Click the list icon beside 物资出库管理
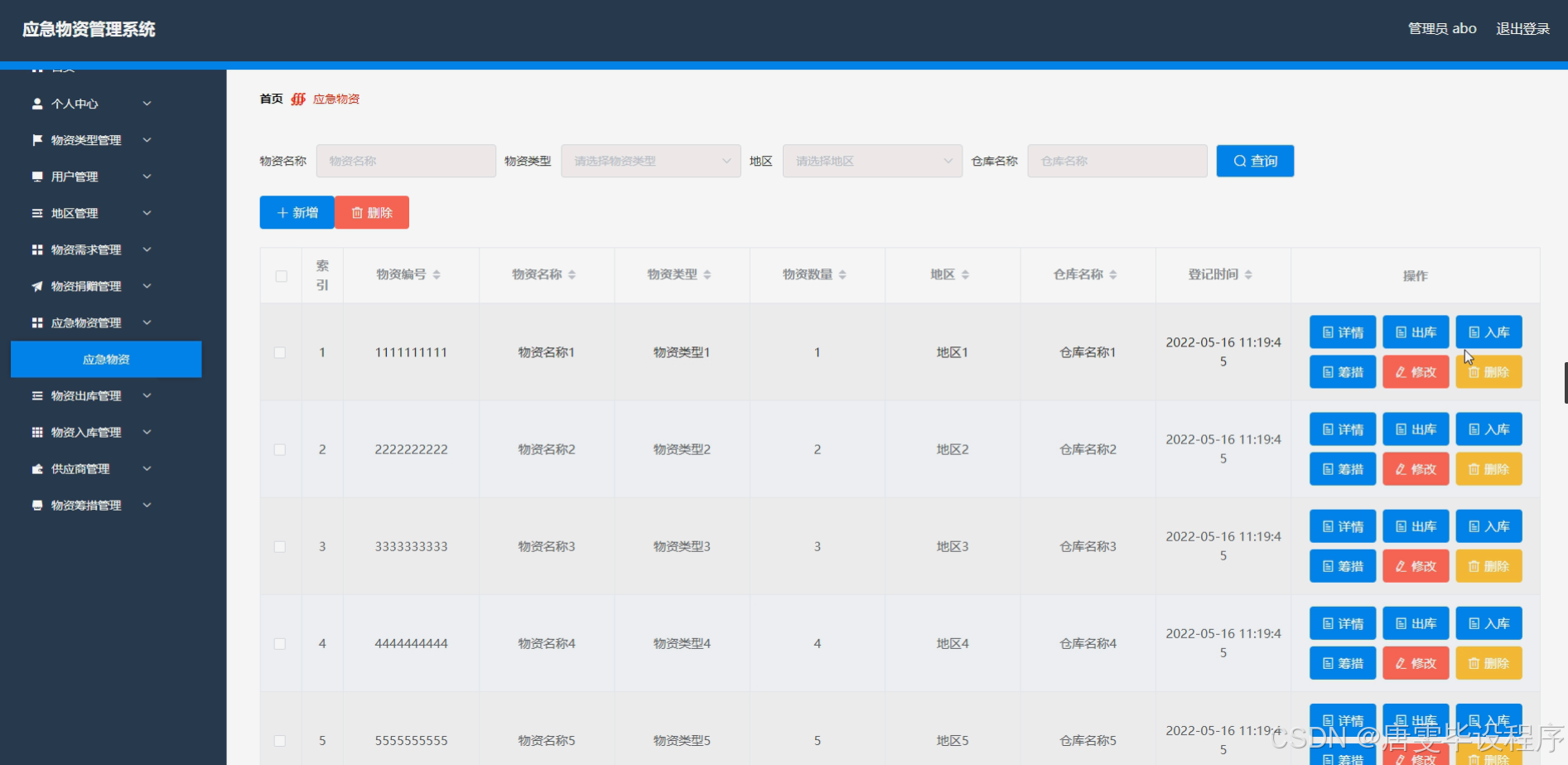 pos(37,395)
